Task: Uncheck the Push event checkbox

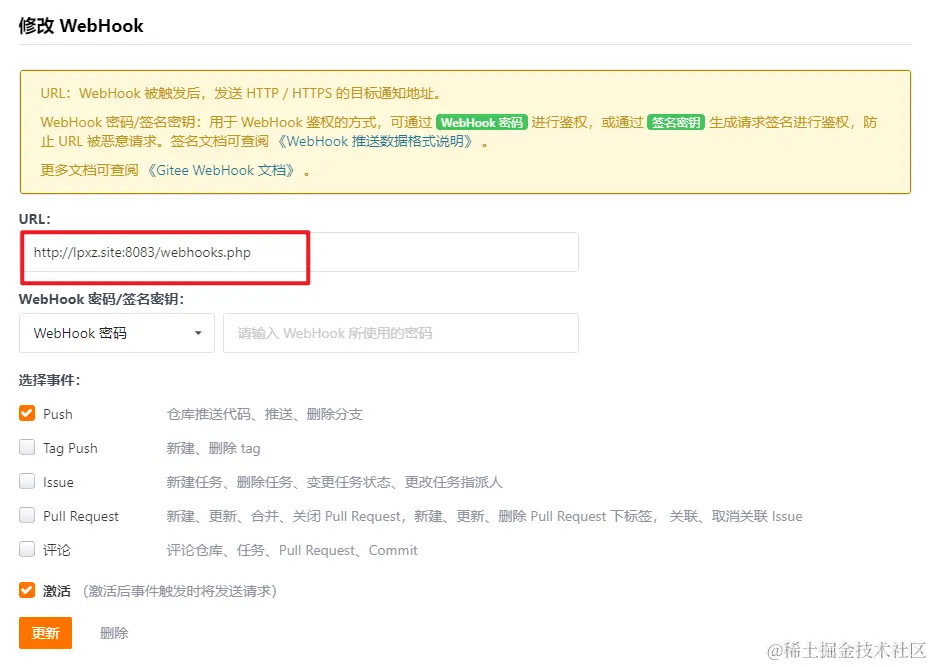Action: click(27, 414)
